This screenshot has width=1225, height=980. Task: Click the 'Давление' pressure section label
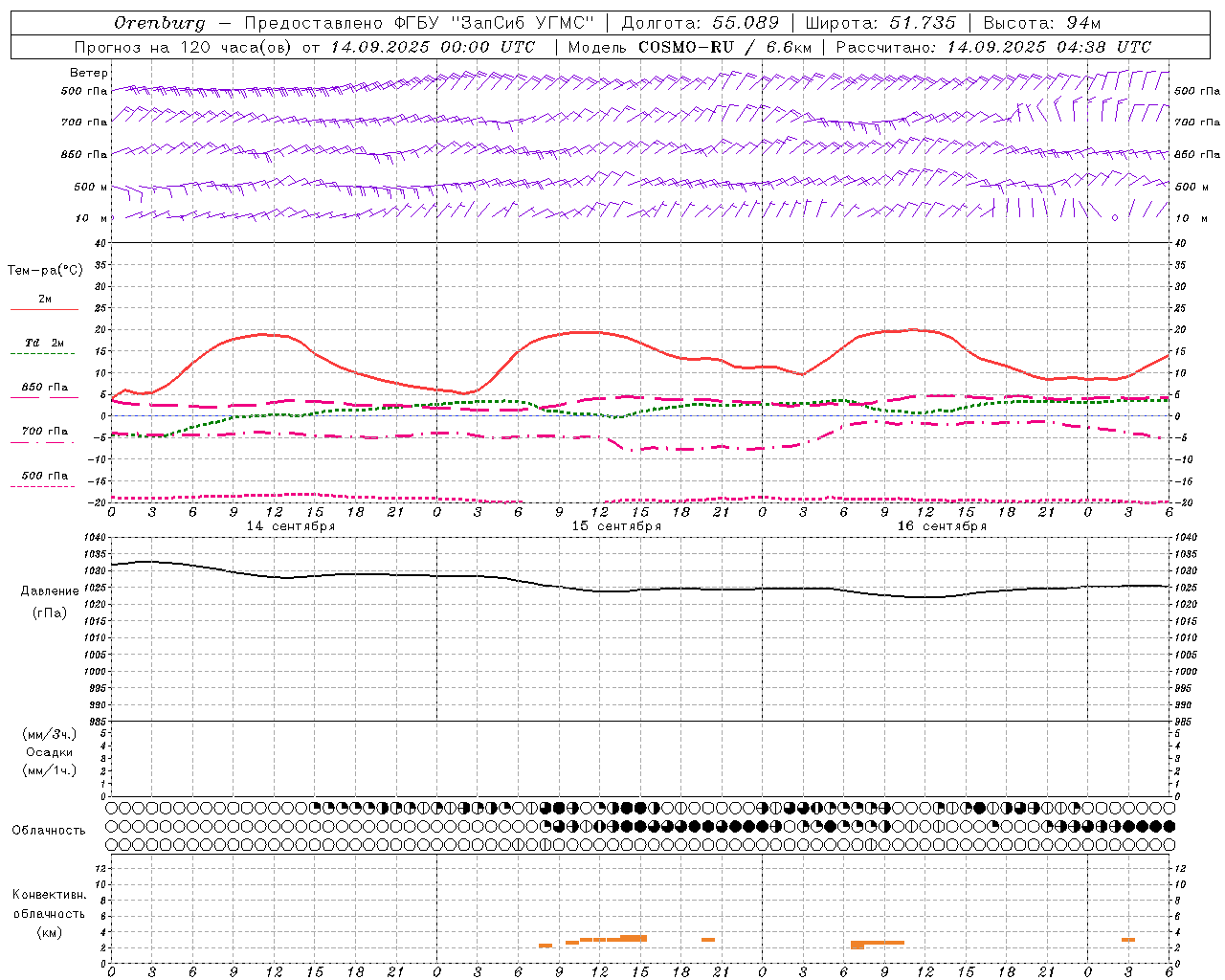pyautogui.click(x=50, y=591)
